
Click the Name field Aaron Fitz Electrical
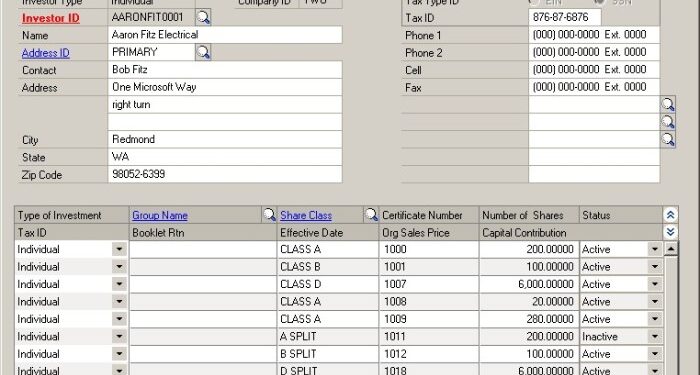pos(225,35)
